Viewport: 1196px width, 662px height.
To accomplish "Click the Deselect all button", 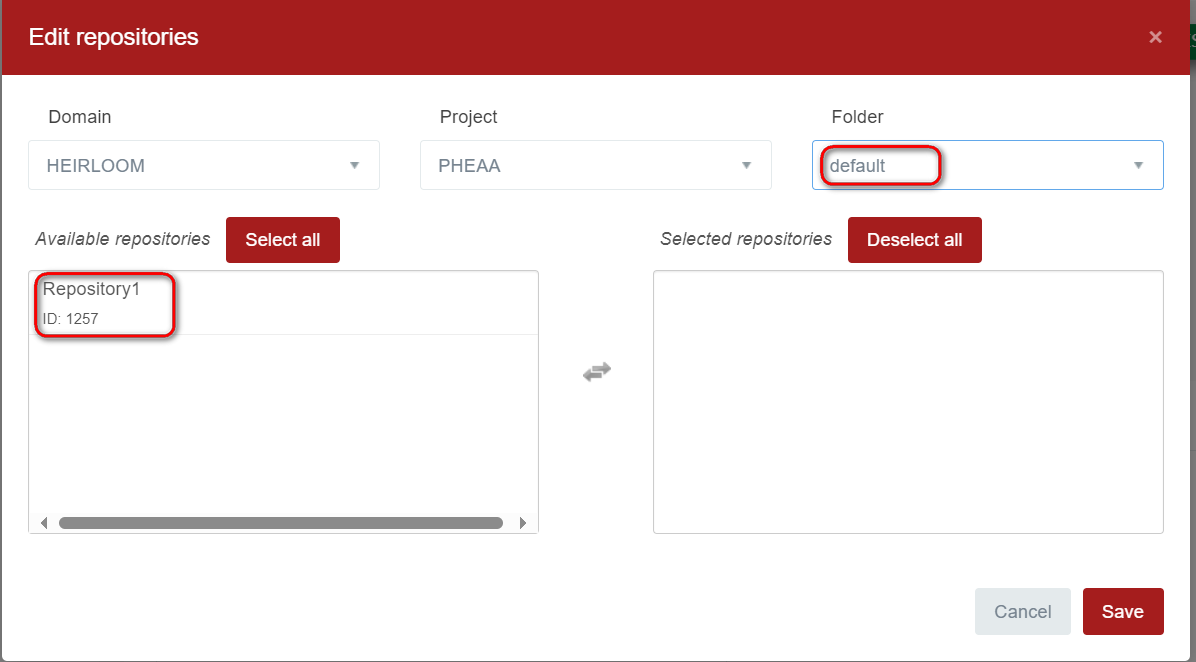I will pyautogui.click(x=914, y=240).
